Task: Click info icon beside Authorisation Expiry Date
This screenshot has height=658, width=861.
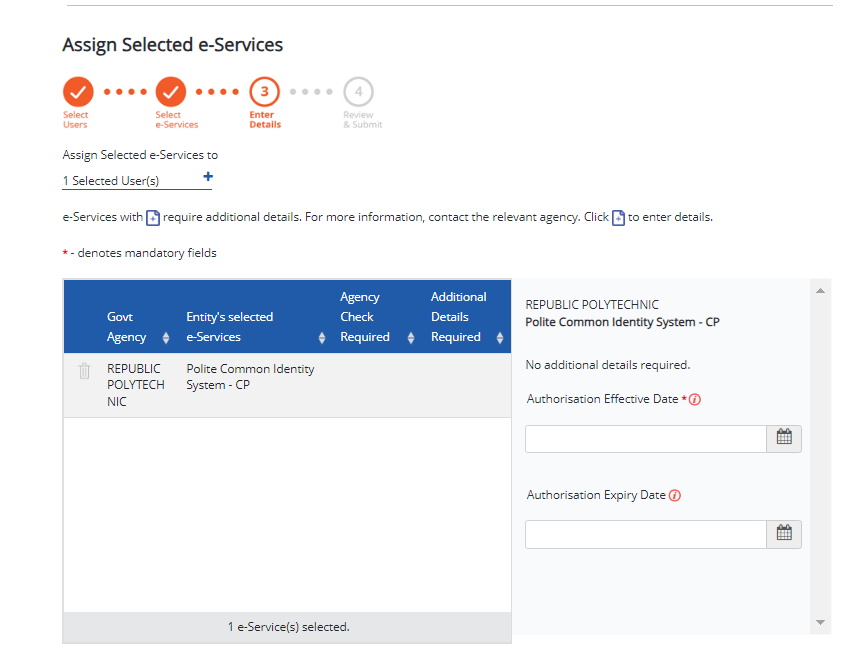Action: 675,496
